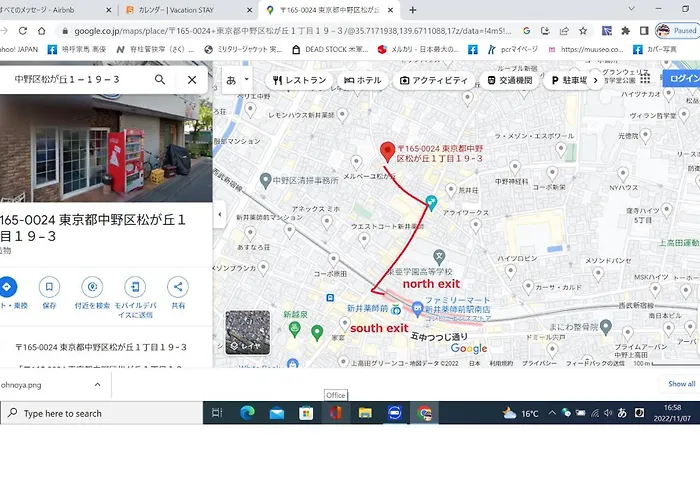Viewport: 700px width, 500px height.
Task: Click the red pin for 松が丘1丁目19-3
Action: pyautogui.click(x=388, y=152)
